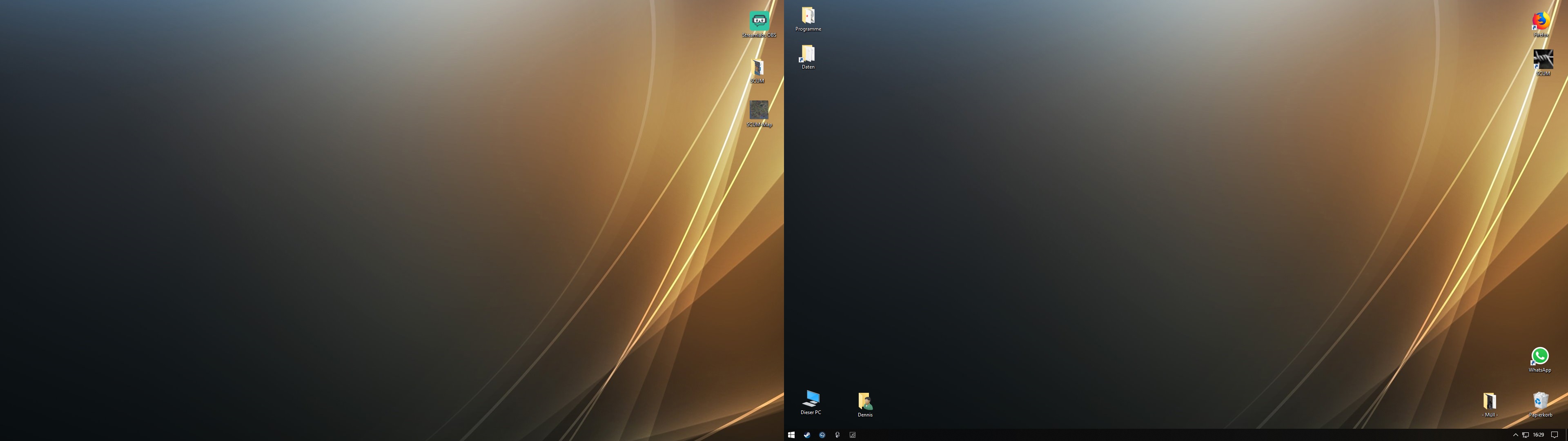Select the SCUM folder shortcut on left monitor
1568x441 pixels.
[758, 67]
